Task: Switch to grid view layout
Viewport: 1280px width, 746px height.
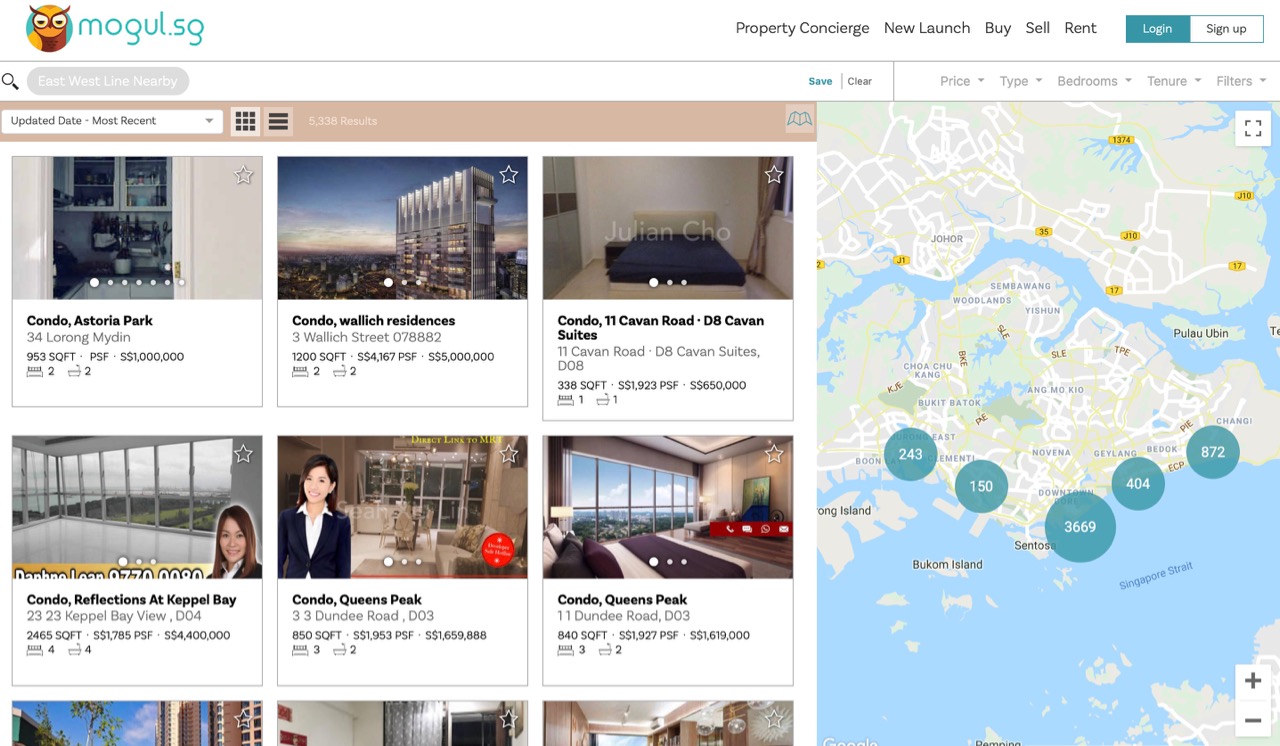Action: 245,121
